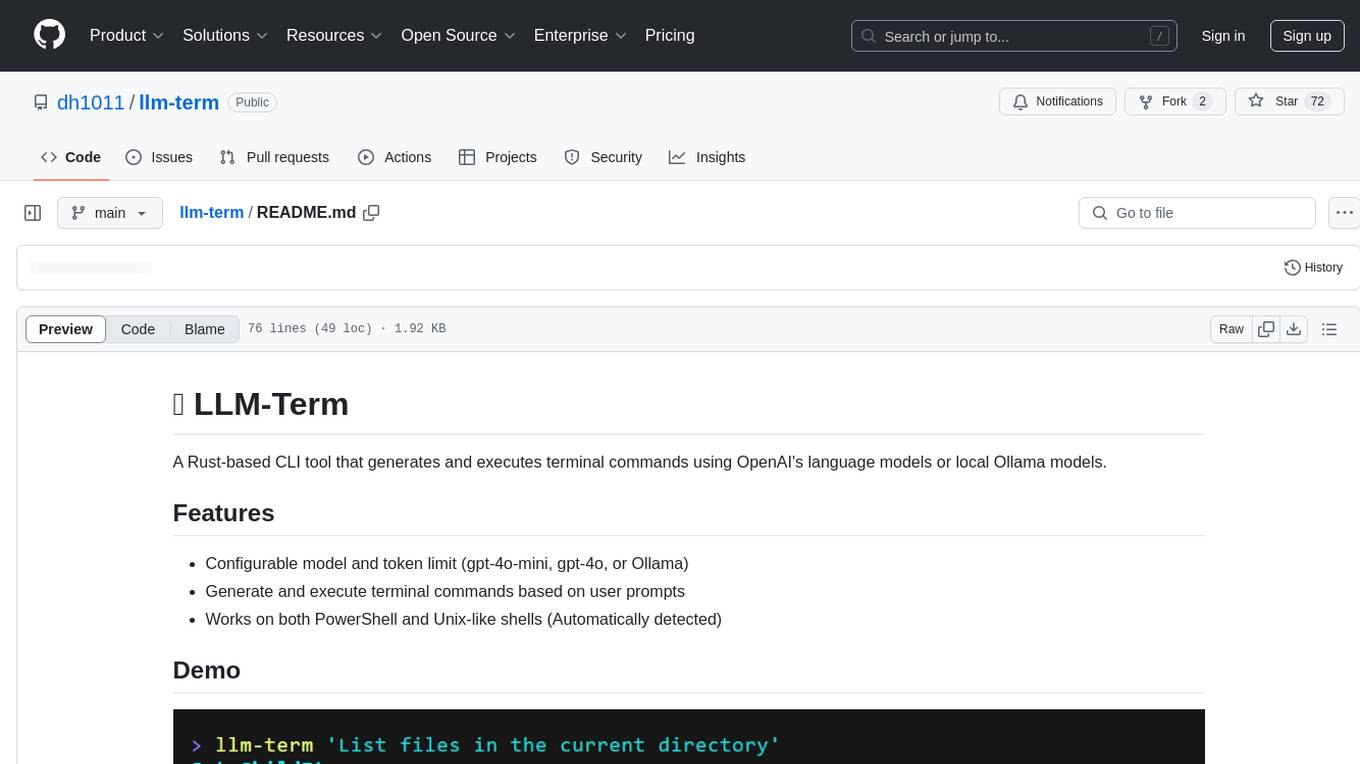Switch to Code view

tap(138, 329)
